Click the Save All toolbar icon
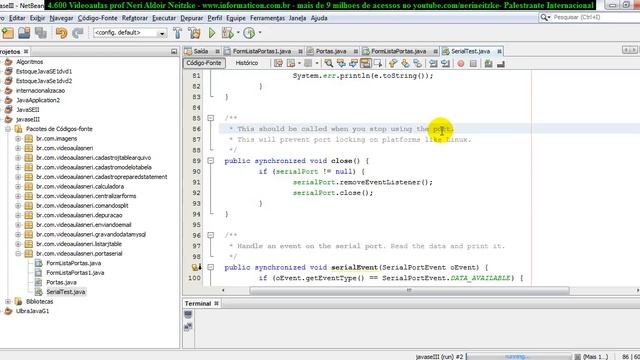The width and height of the screenshot is (640, 360). coord(40,33)
